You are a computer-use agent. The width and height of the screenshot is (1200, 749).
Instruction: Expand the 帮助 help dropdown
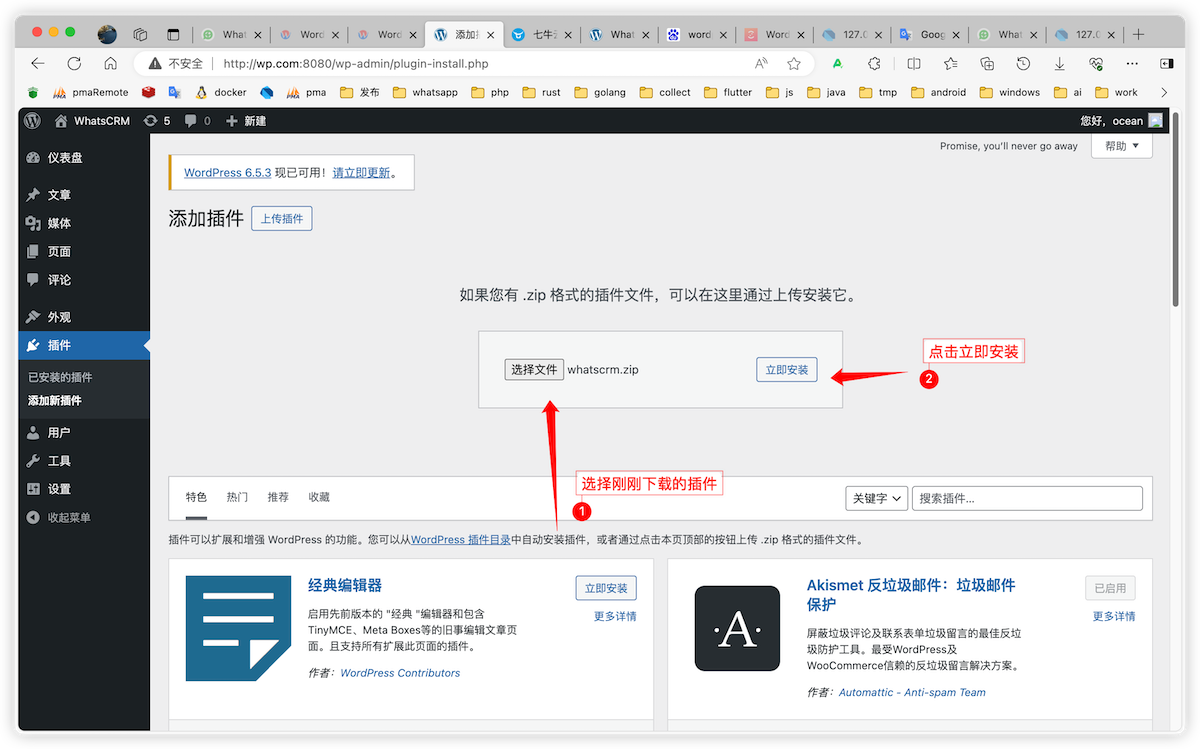coord(1122,146)
